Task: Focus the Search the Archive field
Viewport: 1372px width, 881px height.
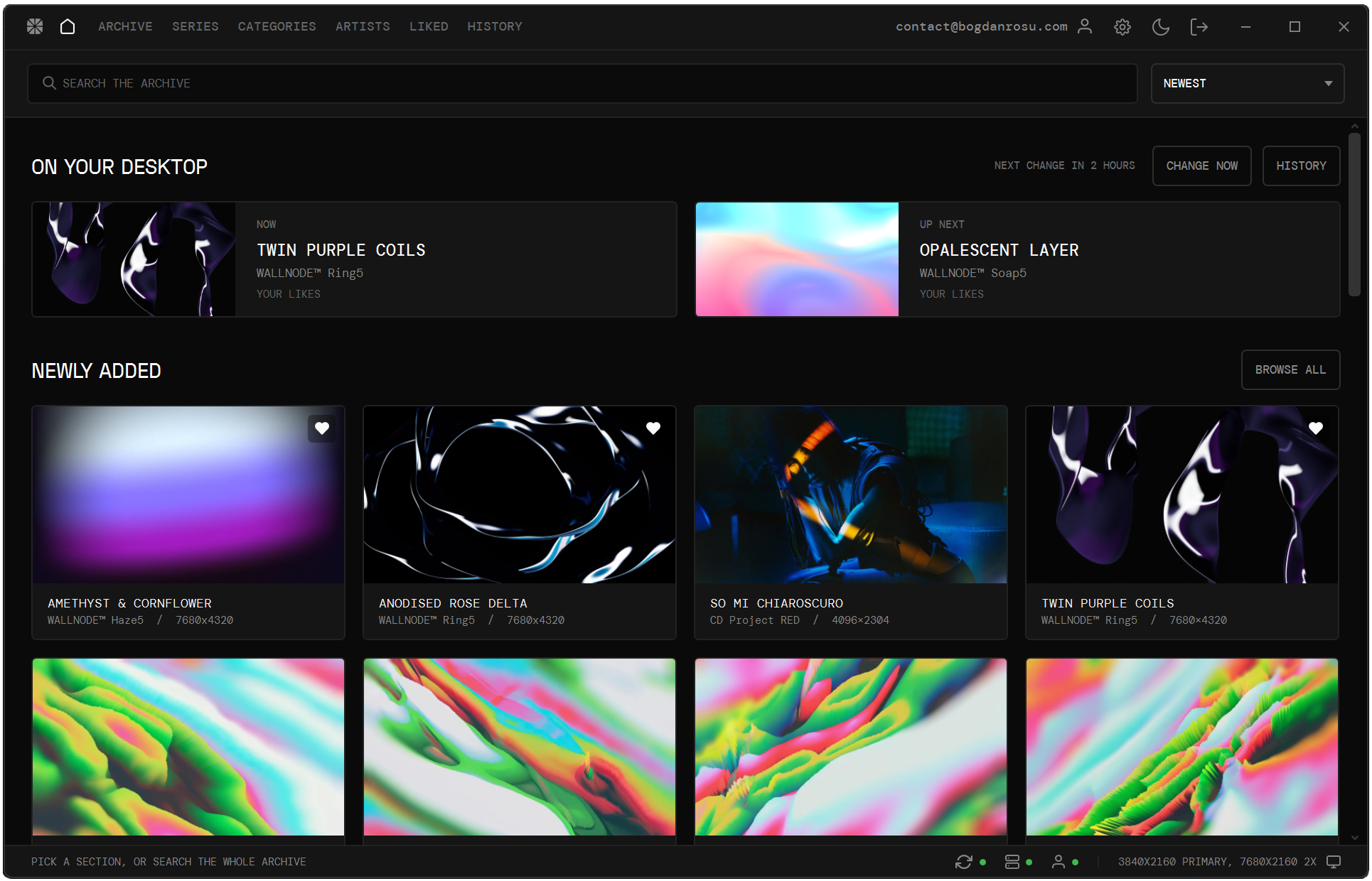Action: pyautogui.click(x=582, y=83)
